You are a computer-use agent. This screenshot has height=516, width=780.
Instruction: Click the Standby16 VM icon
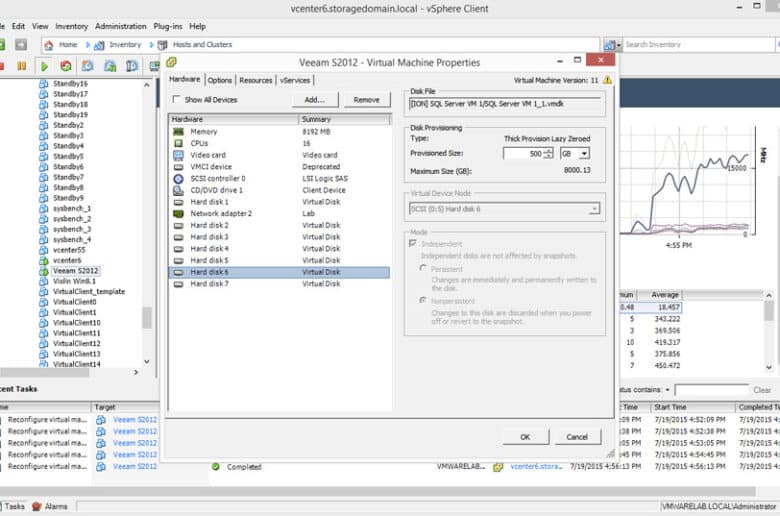[44, 84]
